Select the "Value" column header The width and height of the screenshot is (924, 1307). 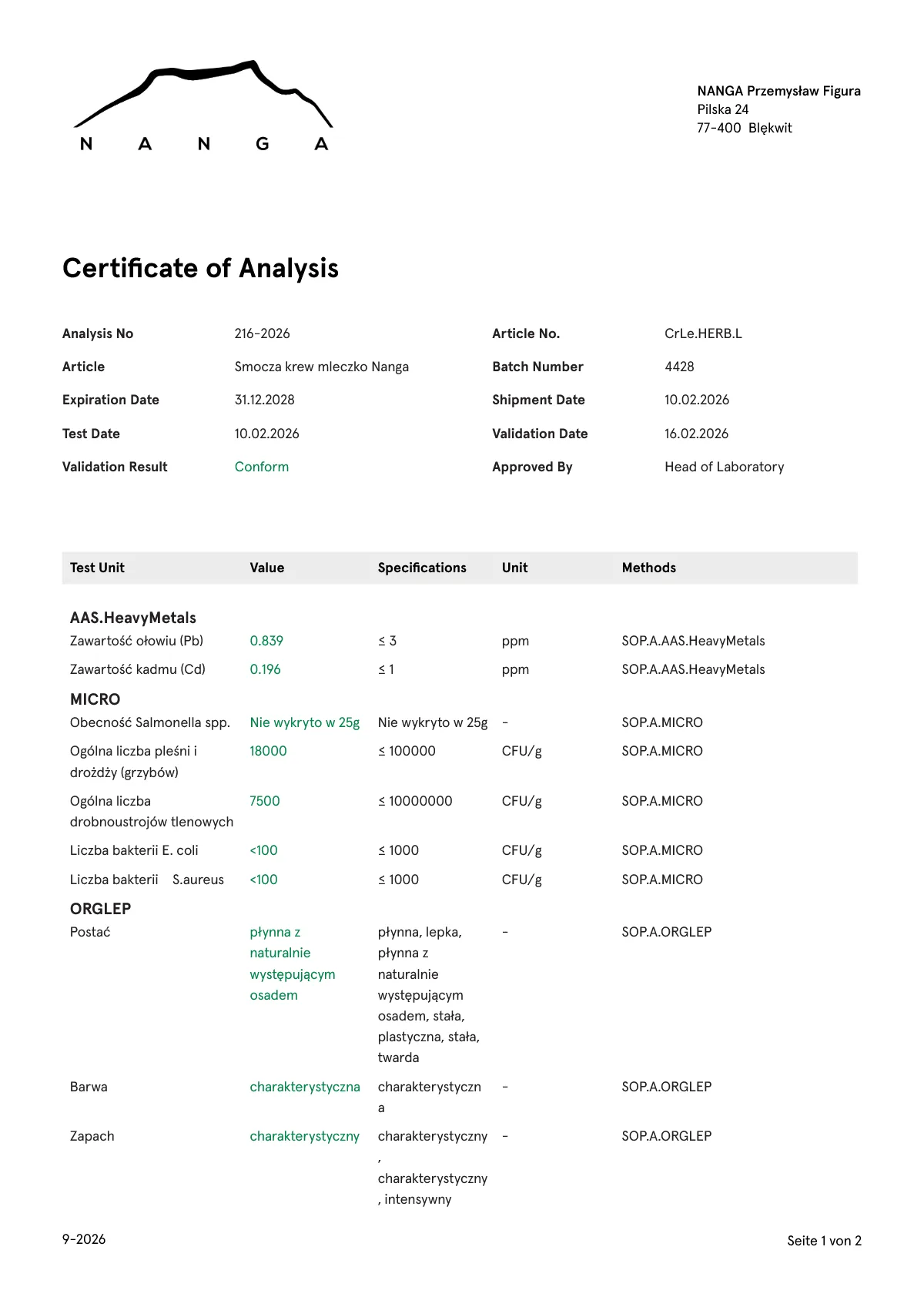click(267, 568)
